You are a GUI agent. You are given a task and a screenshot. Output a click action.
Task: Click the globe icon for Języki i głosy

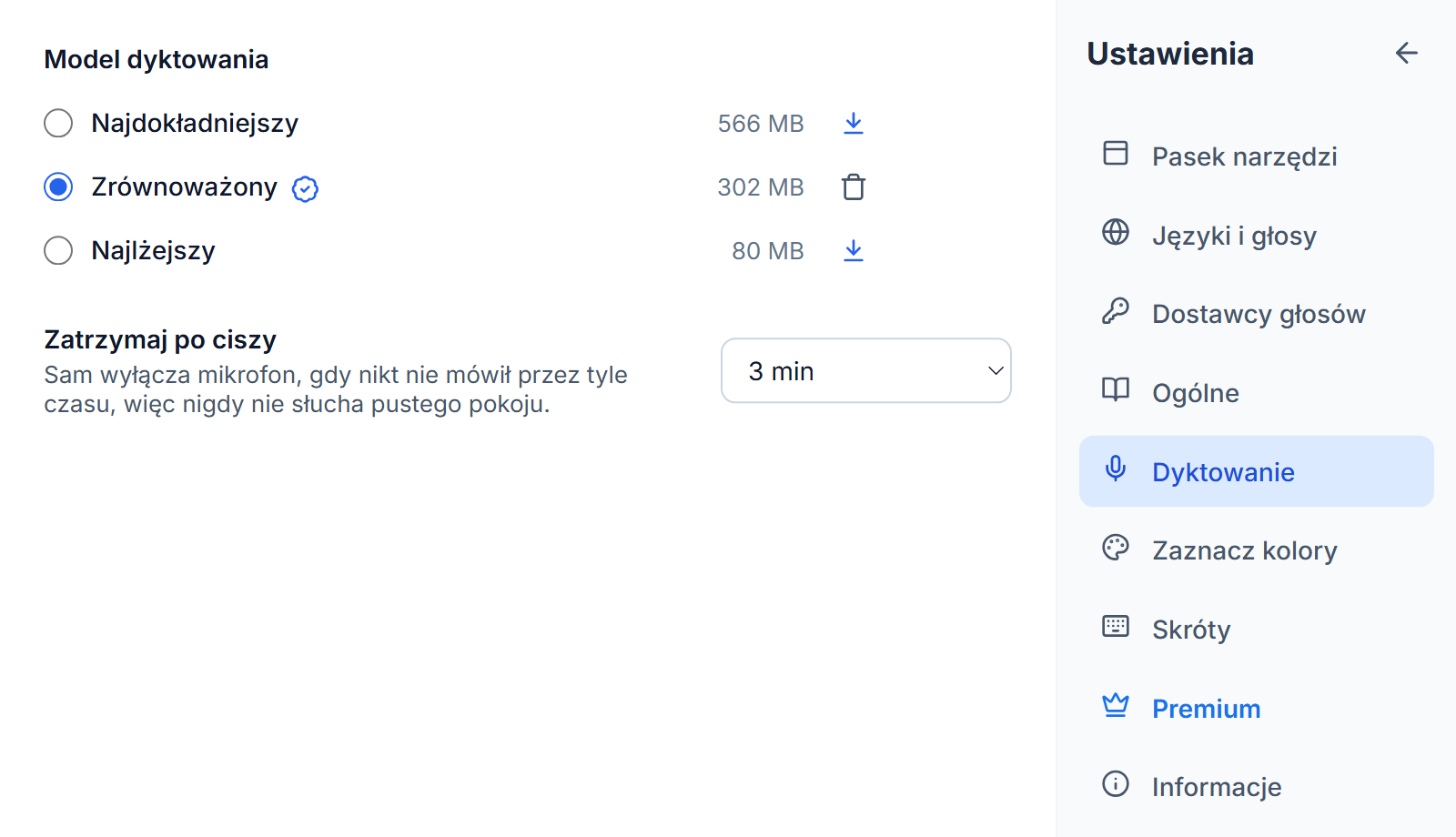[1116, 232]
